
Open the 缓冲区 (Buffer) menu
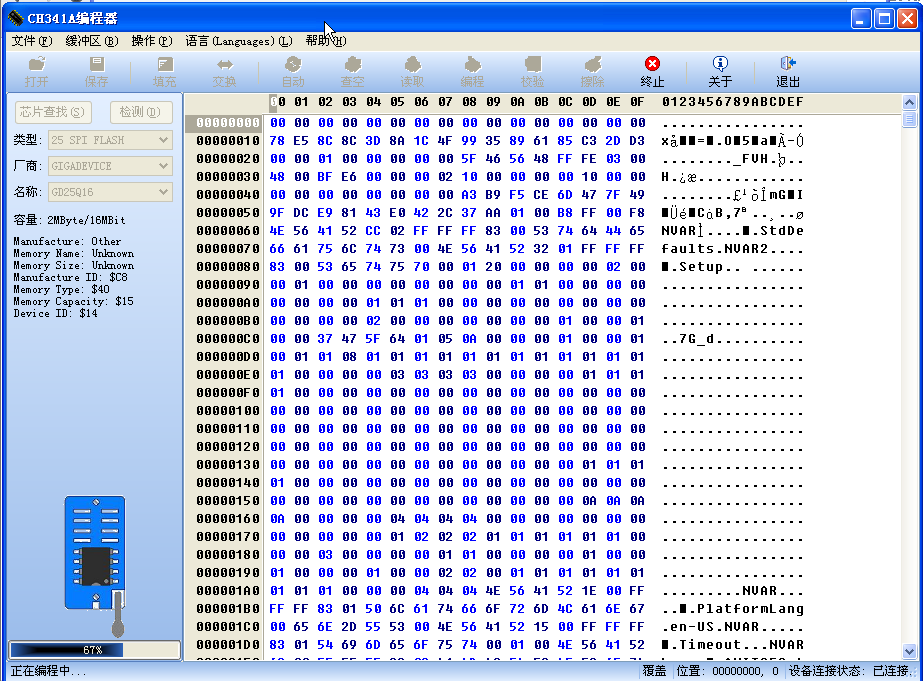click(92, 41)
